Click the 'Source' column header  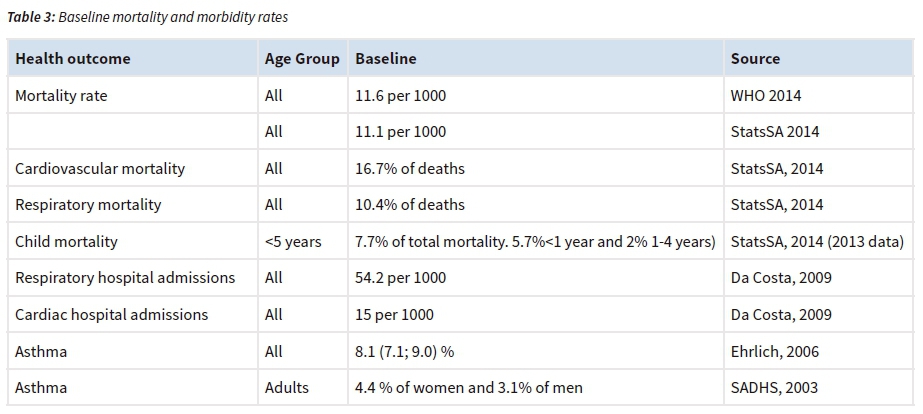[x=756, y=59]
